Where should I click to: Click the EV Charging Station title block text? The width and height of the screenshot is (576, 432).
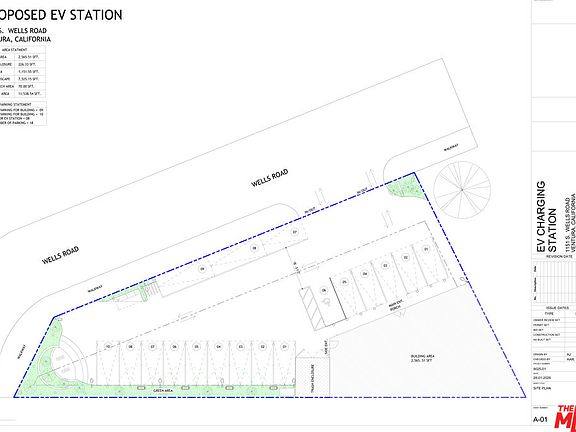pos(547,216)
